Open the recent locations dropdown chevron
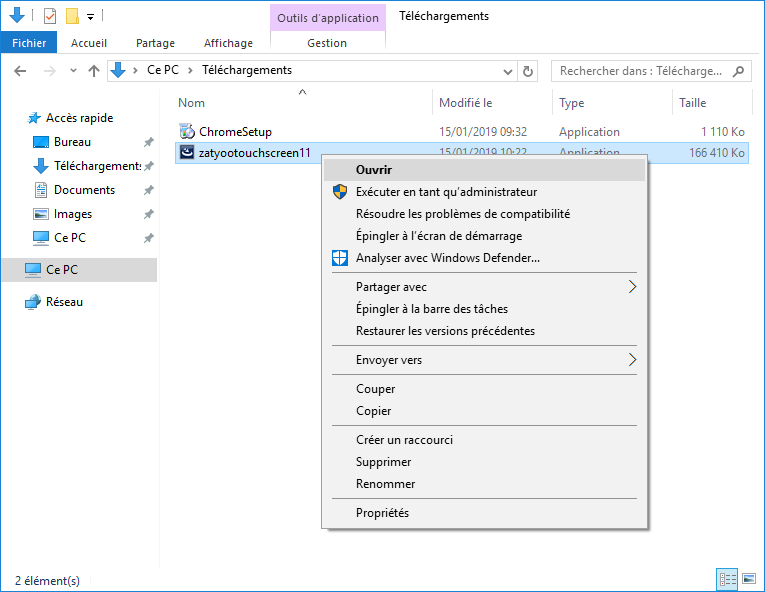 click(x=73, y=71)
